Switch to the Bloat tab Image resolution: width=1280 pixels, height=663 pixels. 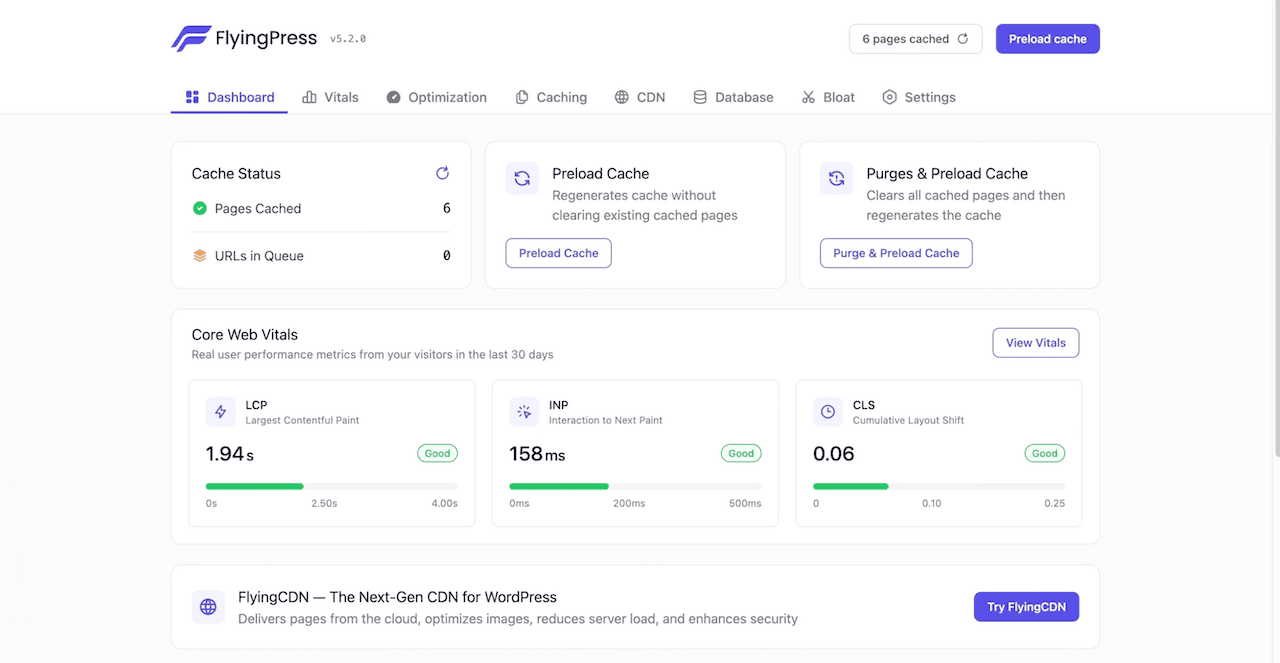point(828,97)
